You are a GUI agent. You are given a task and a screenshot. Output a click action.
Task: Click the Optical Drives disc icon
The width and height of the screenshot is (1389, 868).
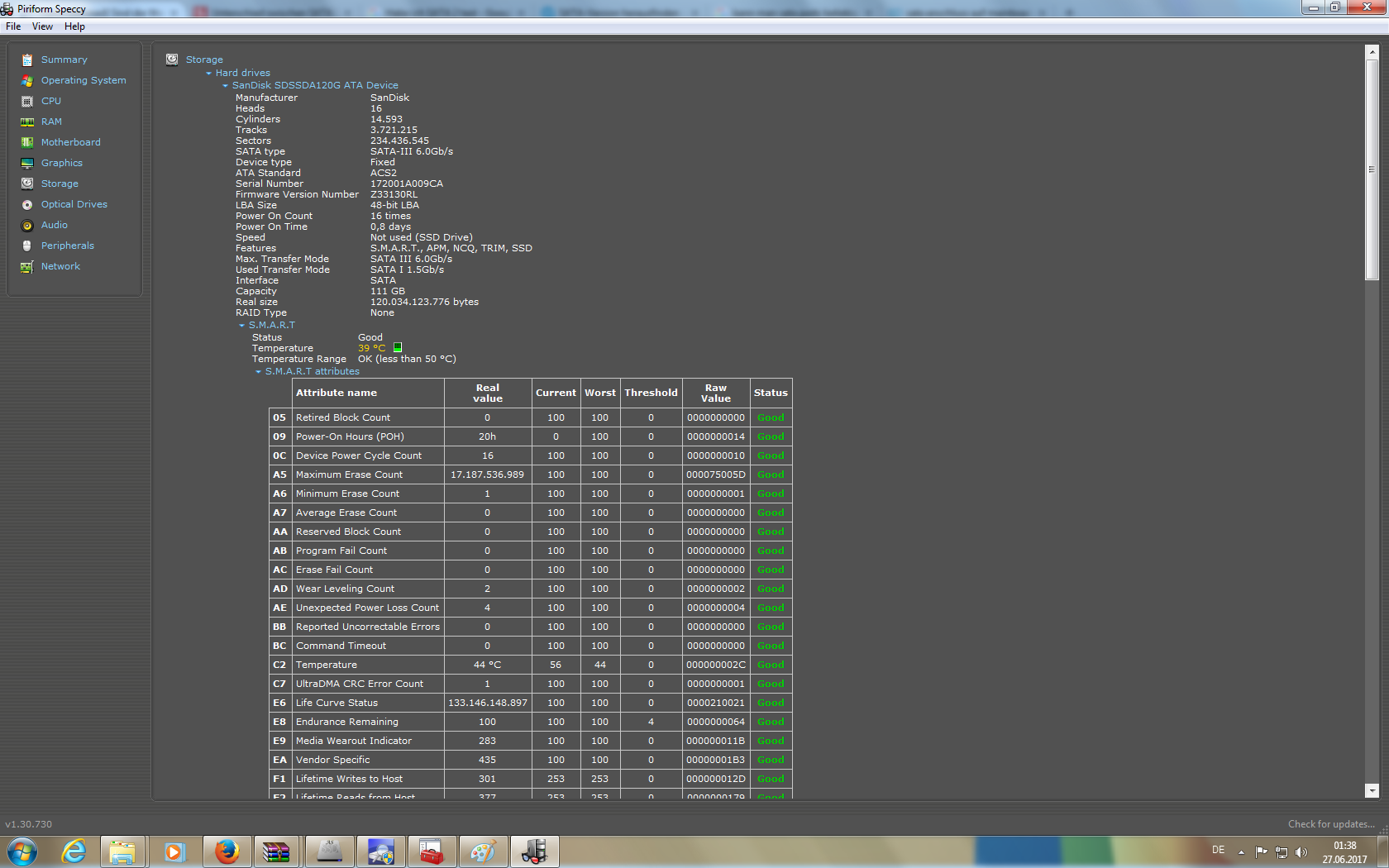point(27,204)
